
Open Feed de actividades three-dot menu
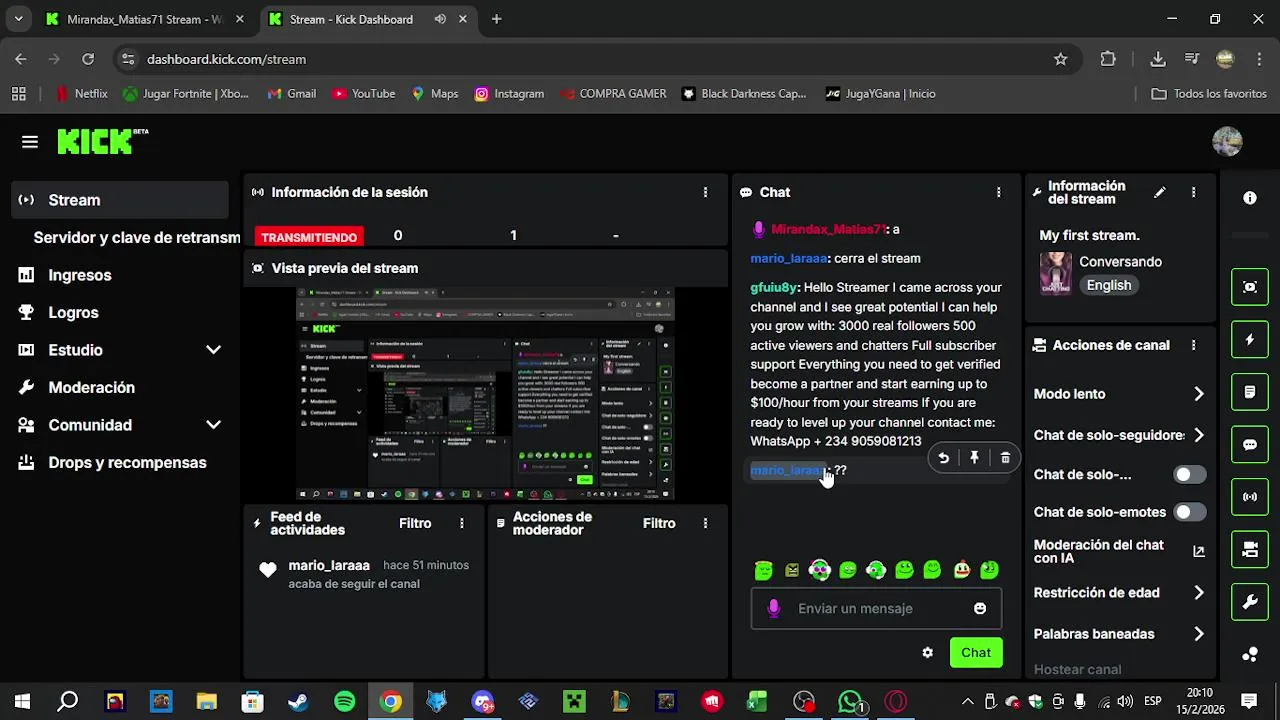point(461,523)
